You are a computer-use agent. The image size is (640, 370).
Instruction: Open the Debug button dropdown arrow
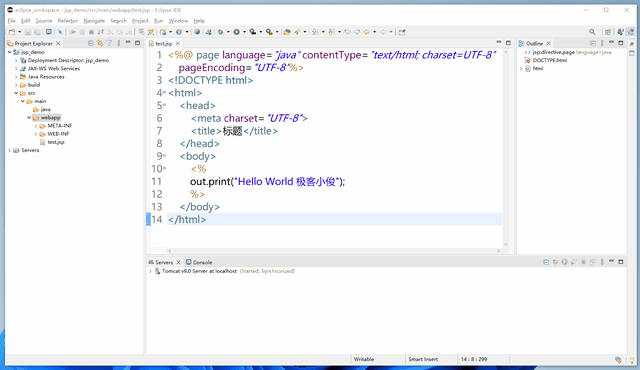click(228, 32)
